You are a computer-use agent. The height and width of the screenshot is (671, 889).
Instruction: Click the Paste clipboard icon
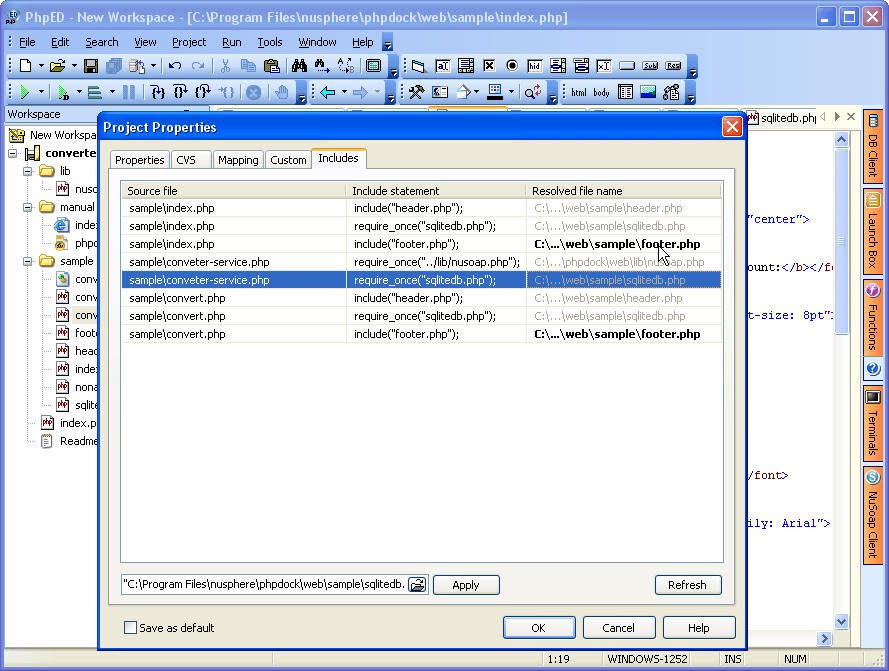tap(272, 66)
